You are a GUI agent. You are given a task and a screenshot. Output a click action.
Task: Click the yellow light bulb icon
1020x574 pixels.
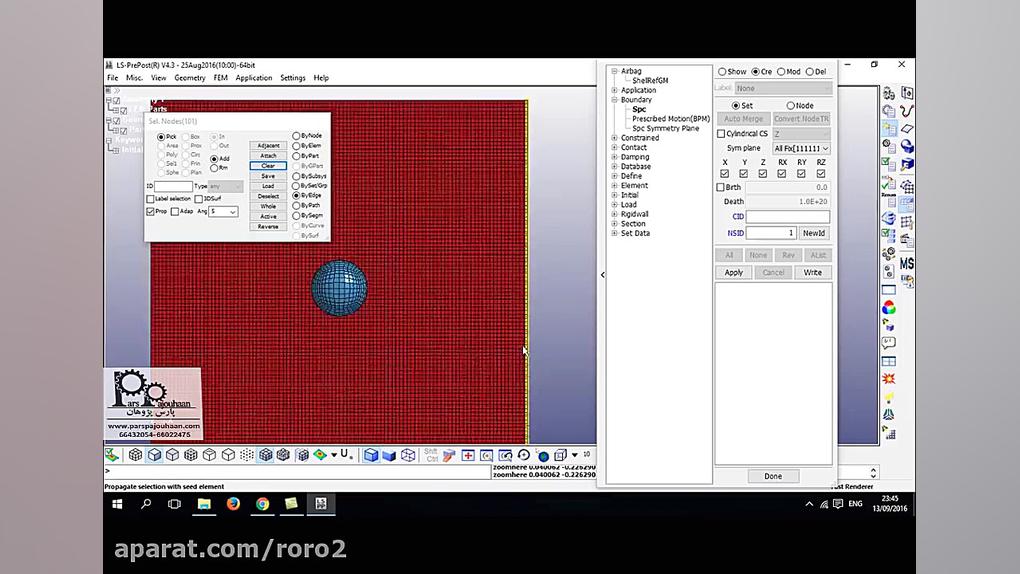point(889,396)
